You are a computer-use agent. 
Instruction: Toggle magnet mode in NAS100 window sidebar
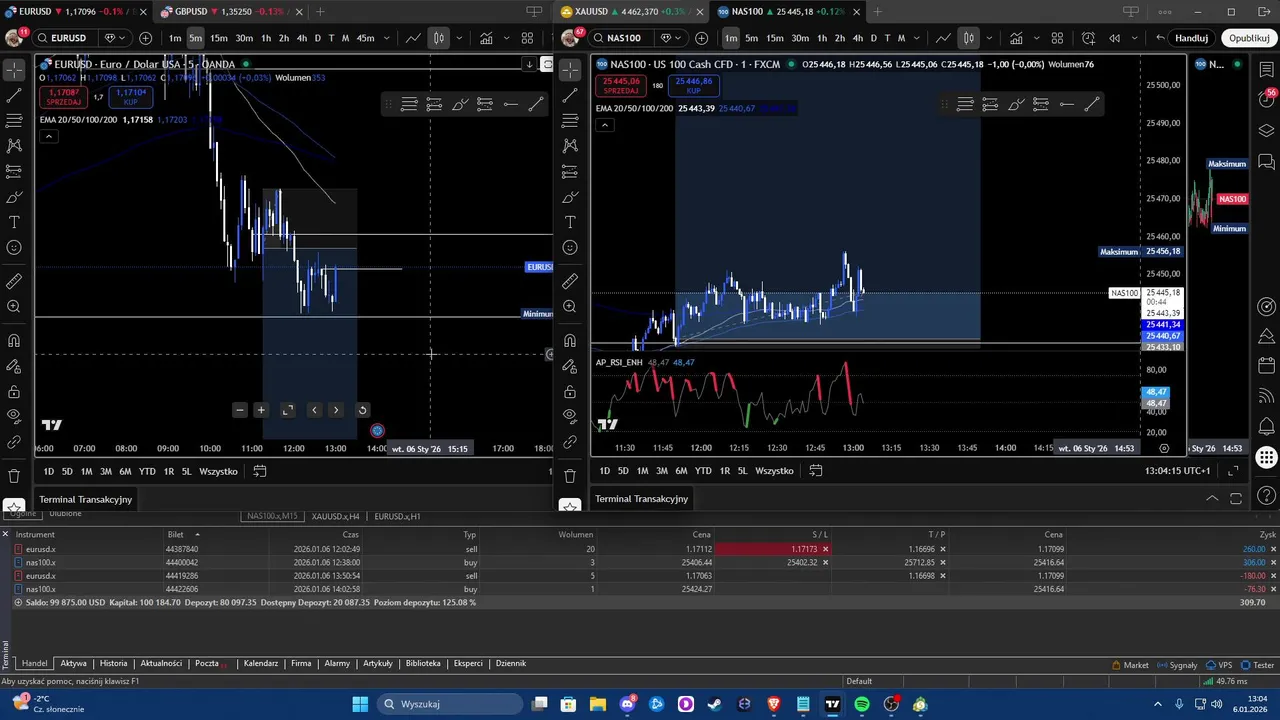click(x=570, y=341)
